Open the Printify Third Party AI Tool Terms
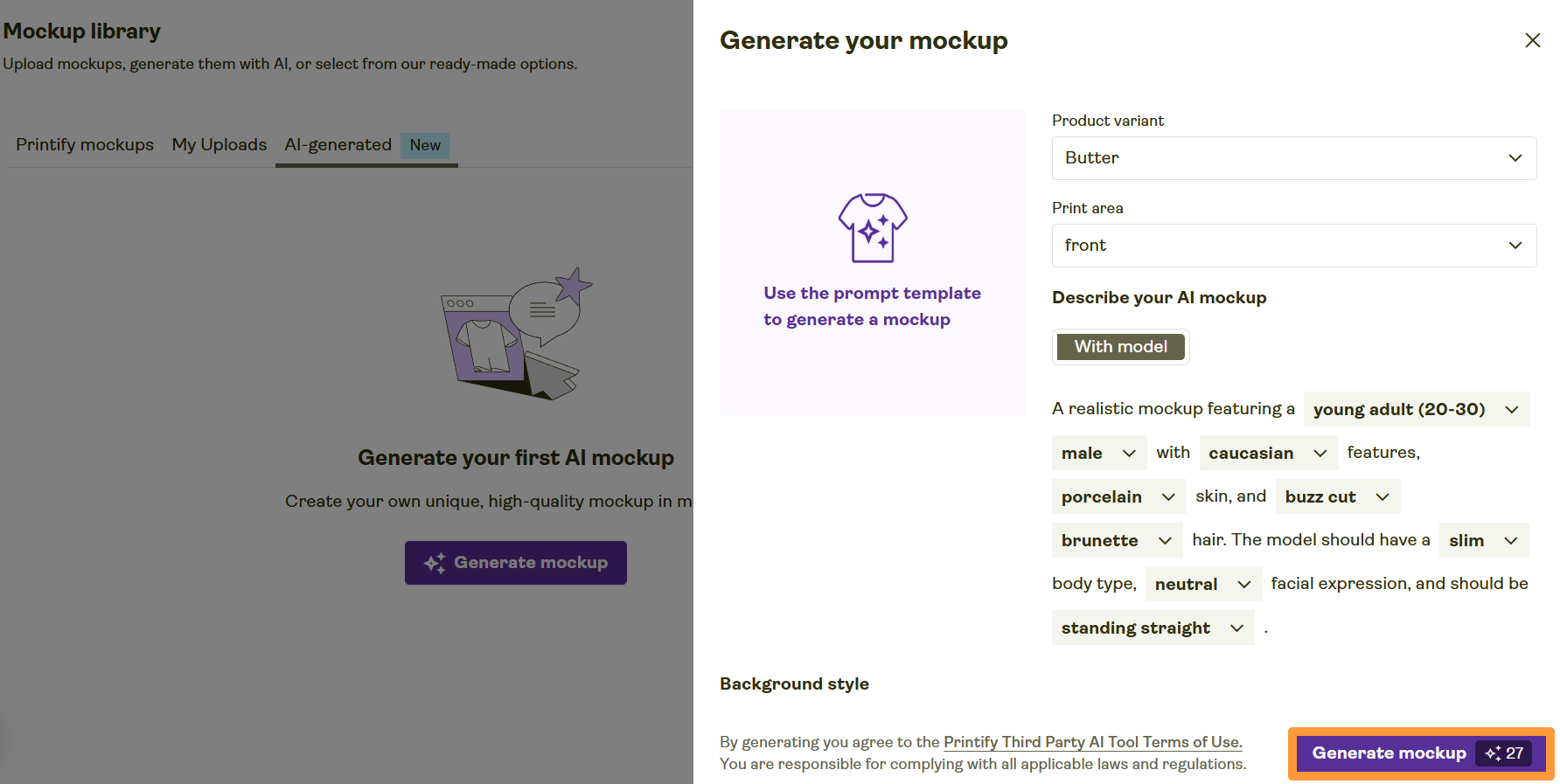This screenshot has width=1560, height=784. (1092, 742)
